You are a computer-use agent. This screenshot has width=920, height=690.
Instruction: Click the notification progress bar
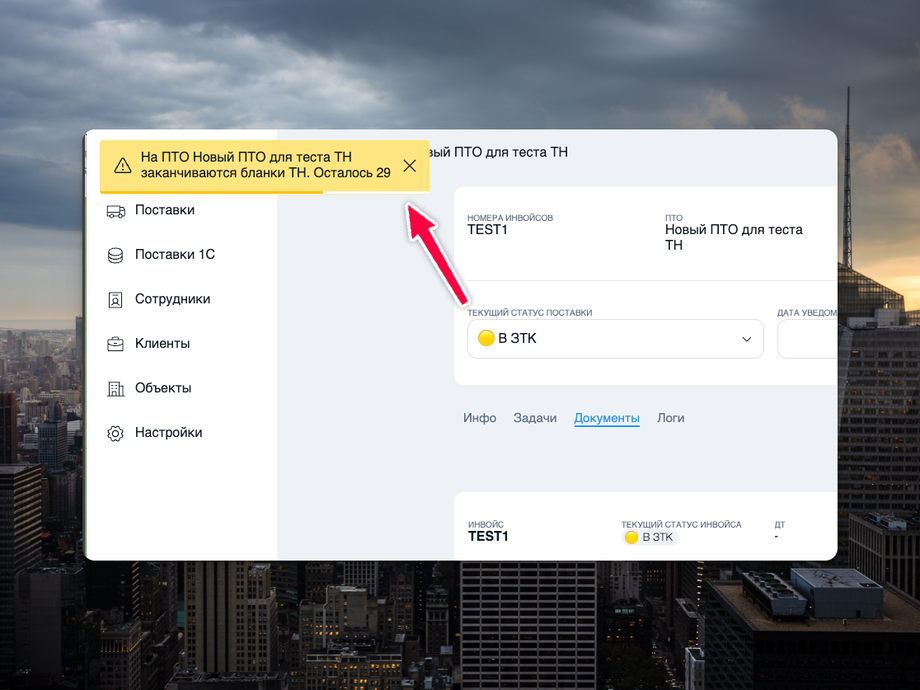click(x=265, y=192)
